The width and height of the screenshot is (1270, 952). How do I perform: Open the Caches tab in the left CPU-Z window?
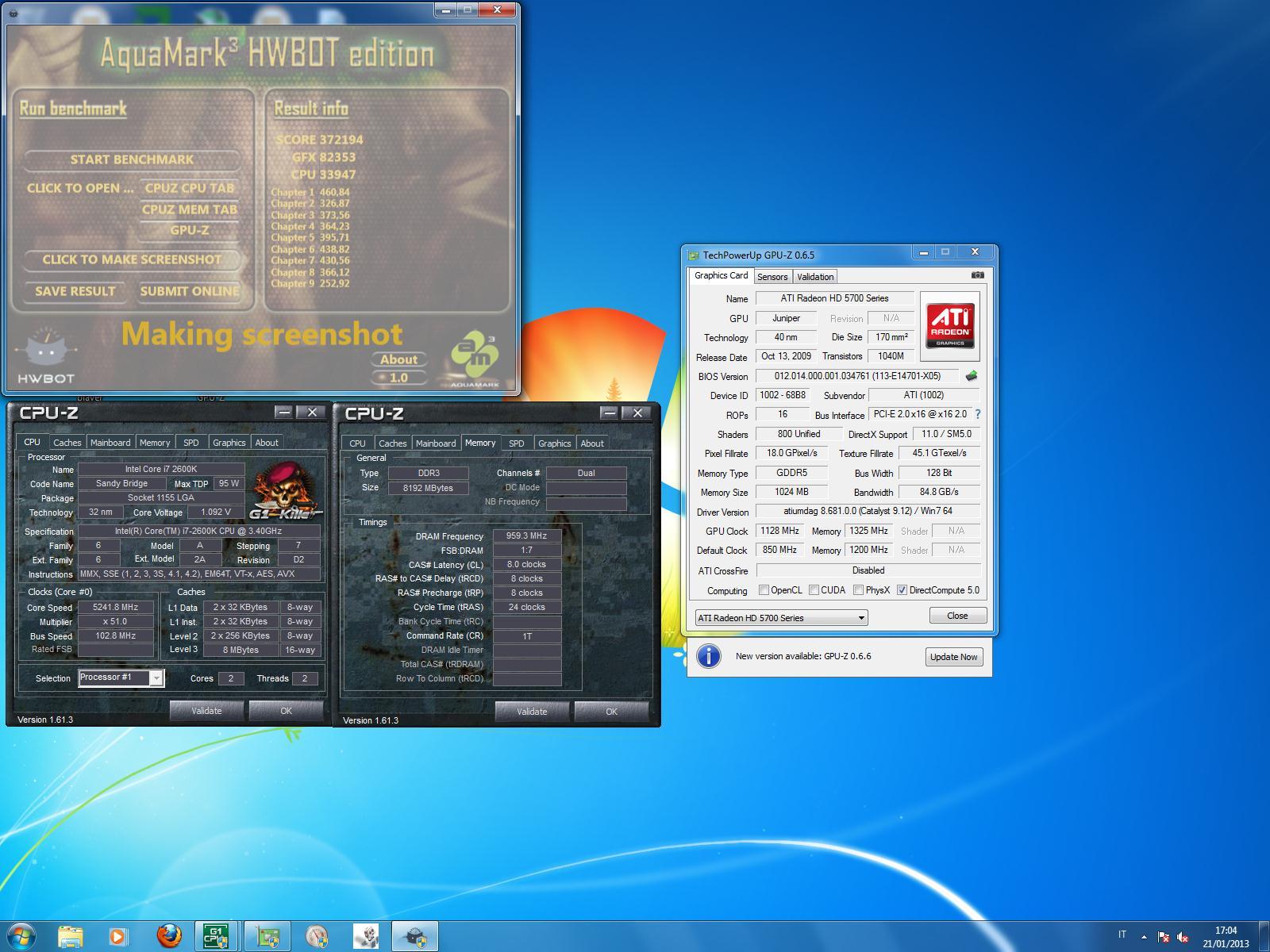[67, 443]
